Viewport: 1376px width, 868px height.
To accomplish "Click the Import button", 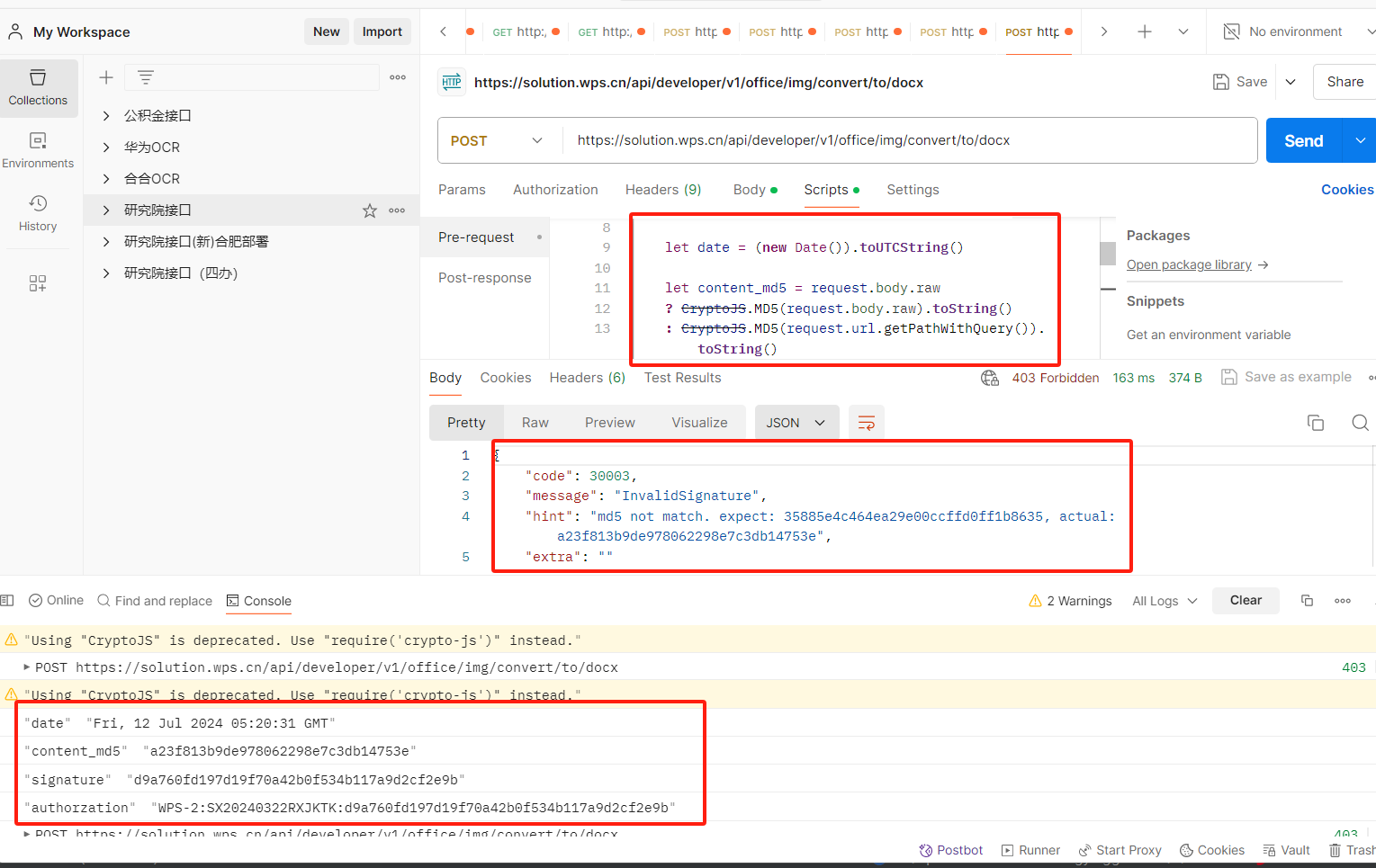I will [382, 31].
